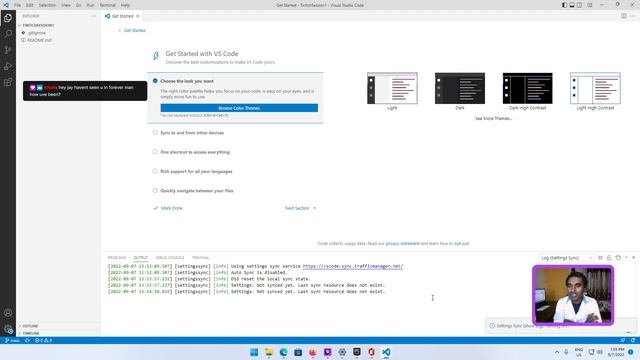Click the feedback icon in status bar
The image size is (640, 360).
pos(623,340)
